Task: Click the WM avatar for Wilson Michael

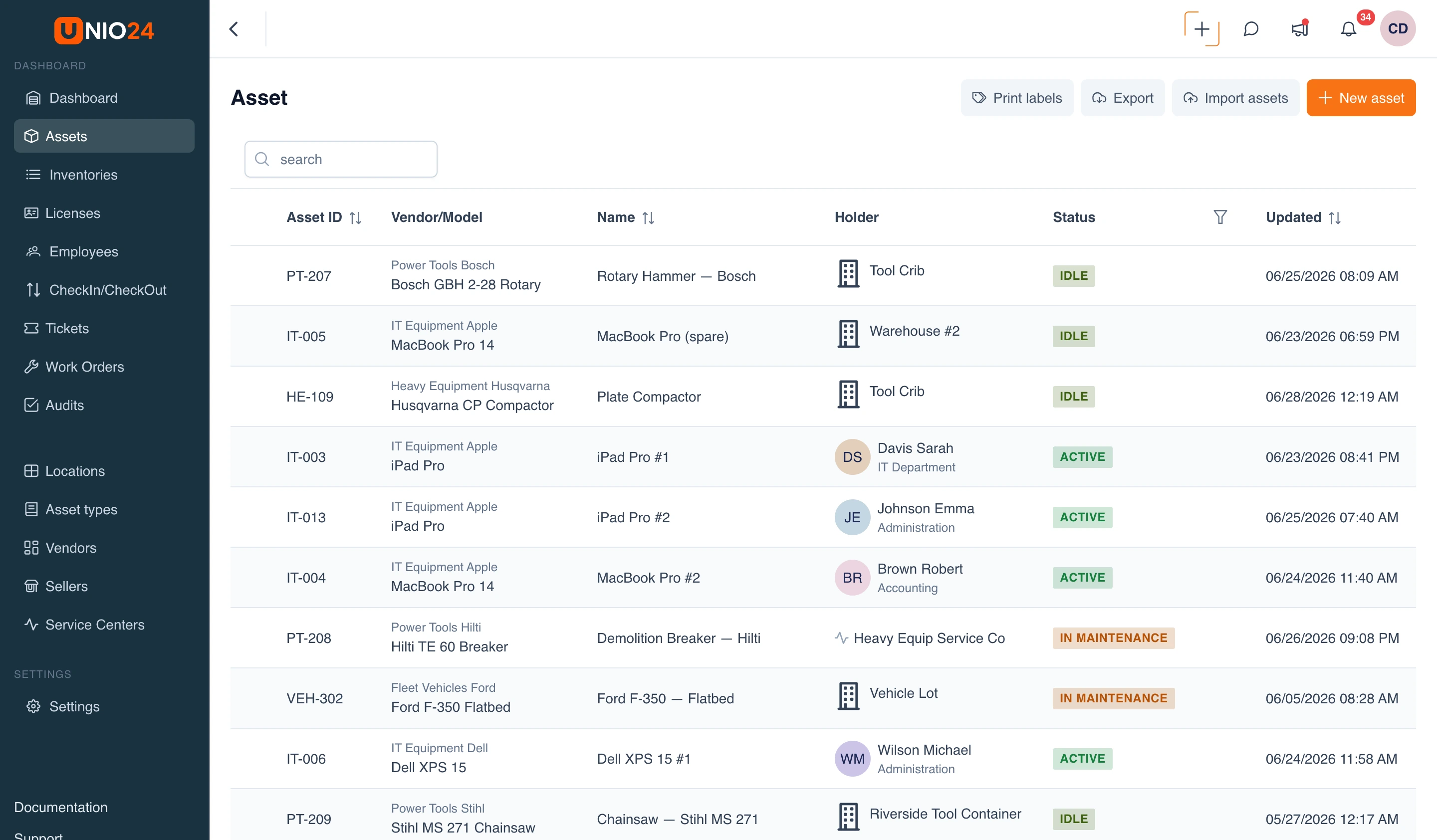Action: pyautogui.click(x=852, y=759)
